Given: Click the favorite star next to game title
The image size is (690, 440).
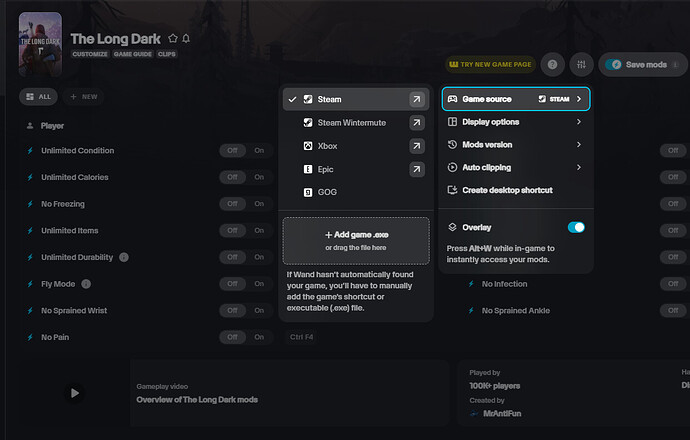Looking at the screenshot, I should coord(173,38).
